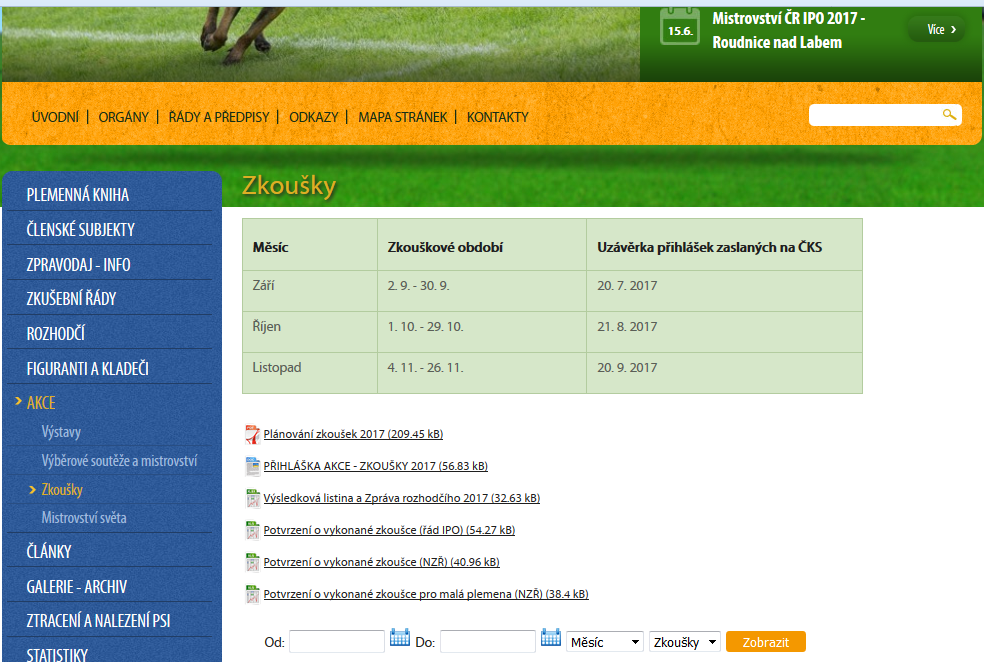984x662 pixels.
Task: Open ZPRAVODAJ - INFO in sidebar
Action: [78, 265]
